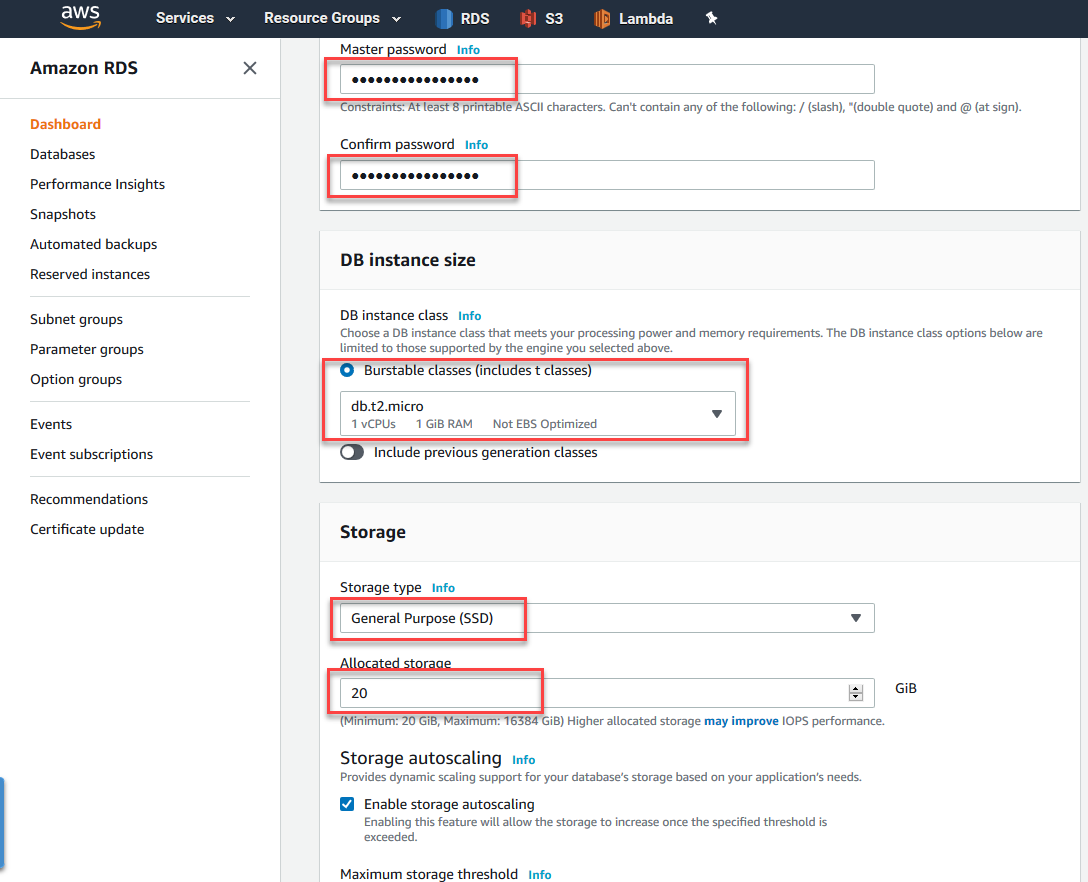The height and width of the screenshot is (882, 1088).
Task: Click Info link next to Maximum storage threshold
Action: click(x=540, y=875)
